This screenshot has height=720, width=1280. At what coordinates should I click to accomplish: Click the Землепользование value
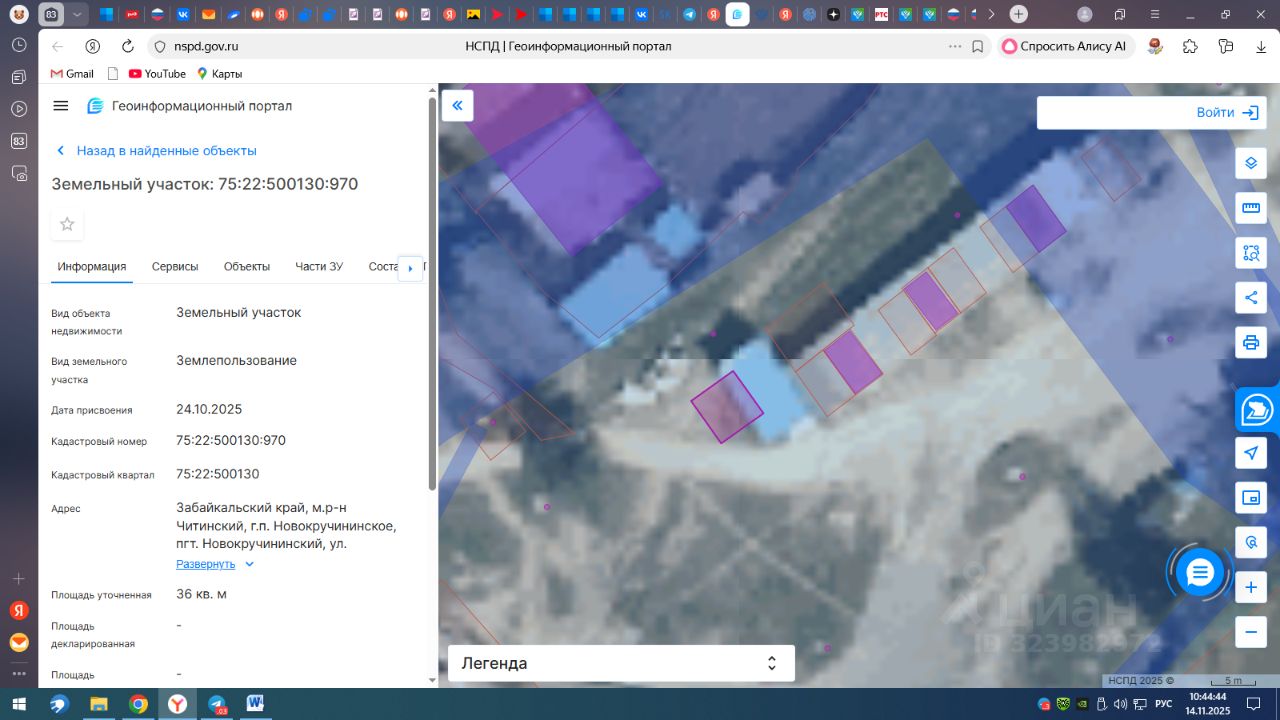(x=236, y=360)
